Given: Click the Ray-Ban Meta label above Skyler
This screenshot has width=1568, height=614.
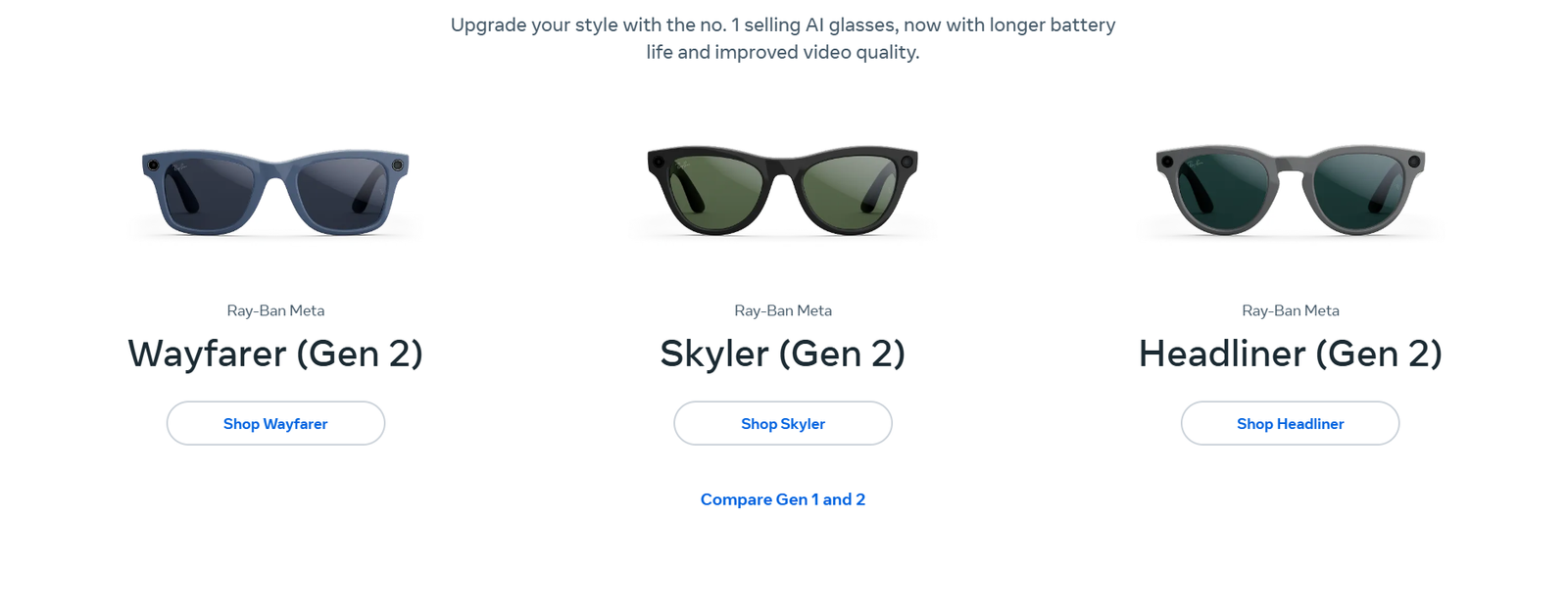Looking at the screenshot, I should pyautogui.click(x=782, y=310).
